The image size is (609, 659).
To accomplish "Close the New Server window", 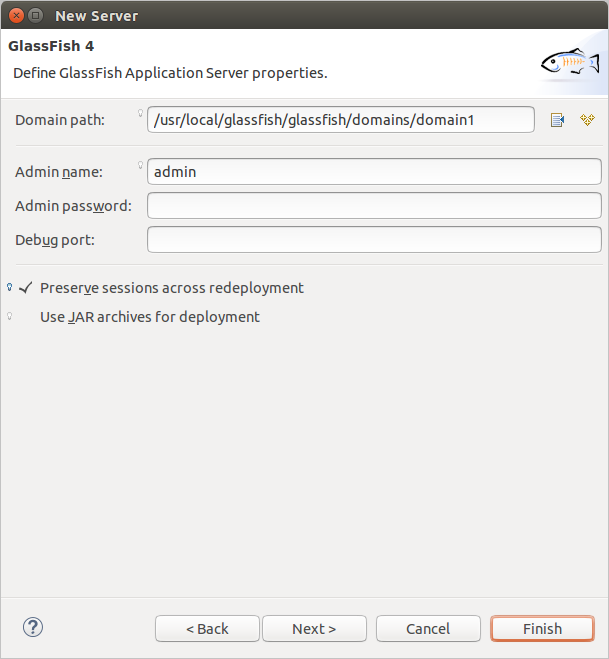I will point(16,16).
